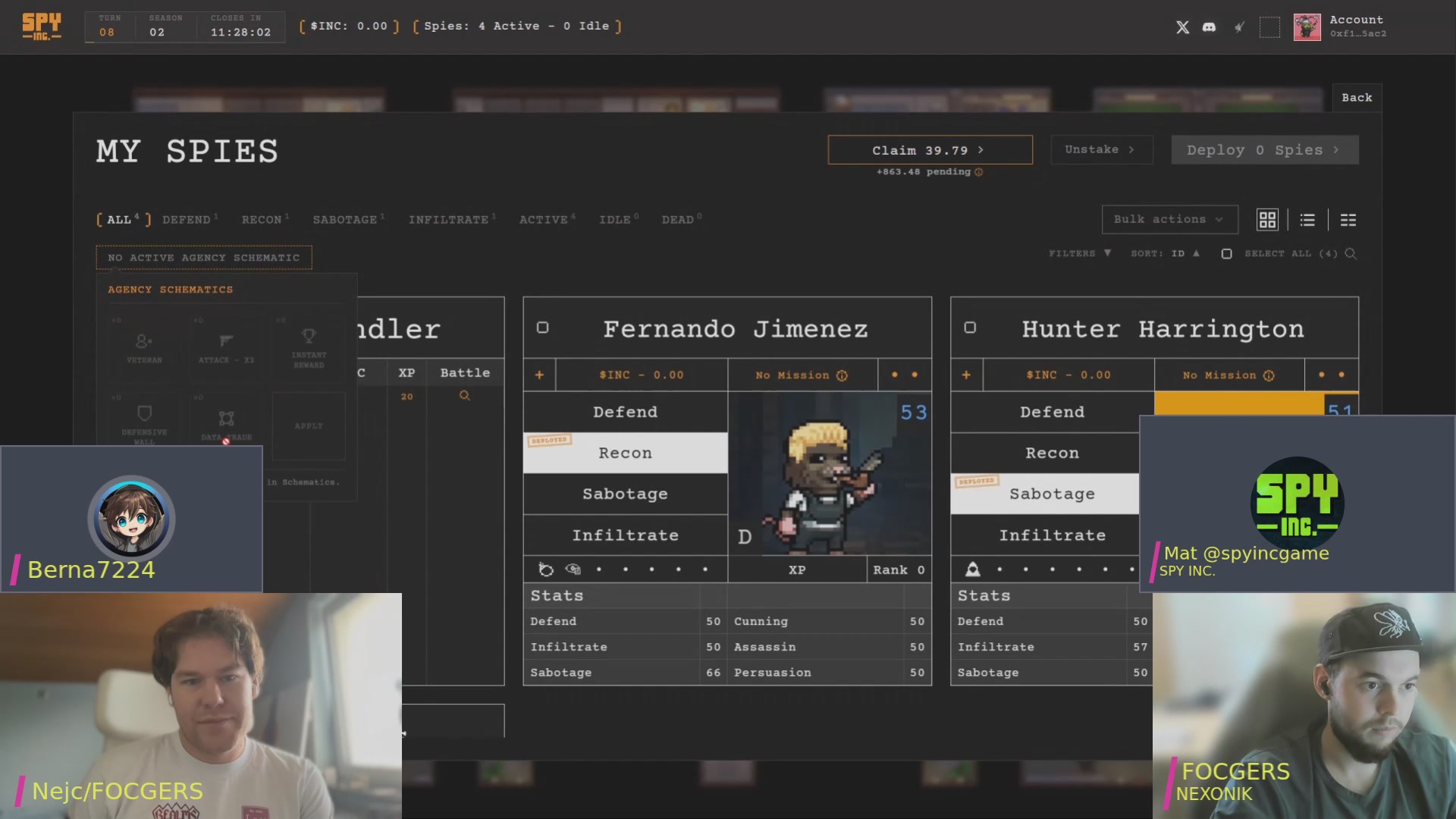Open the Bulk actions dropdown

coord(1169,220)
